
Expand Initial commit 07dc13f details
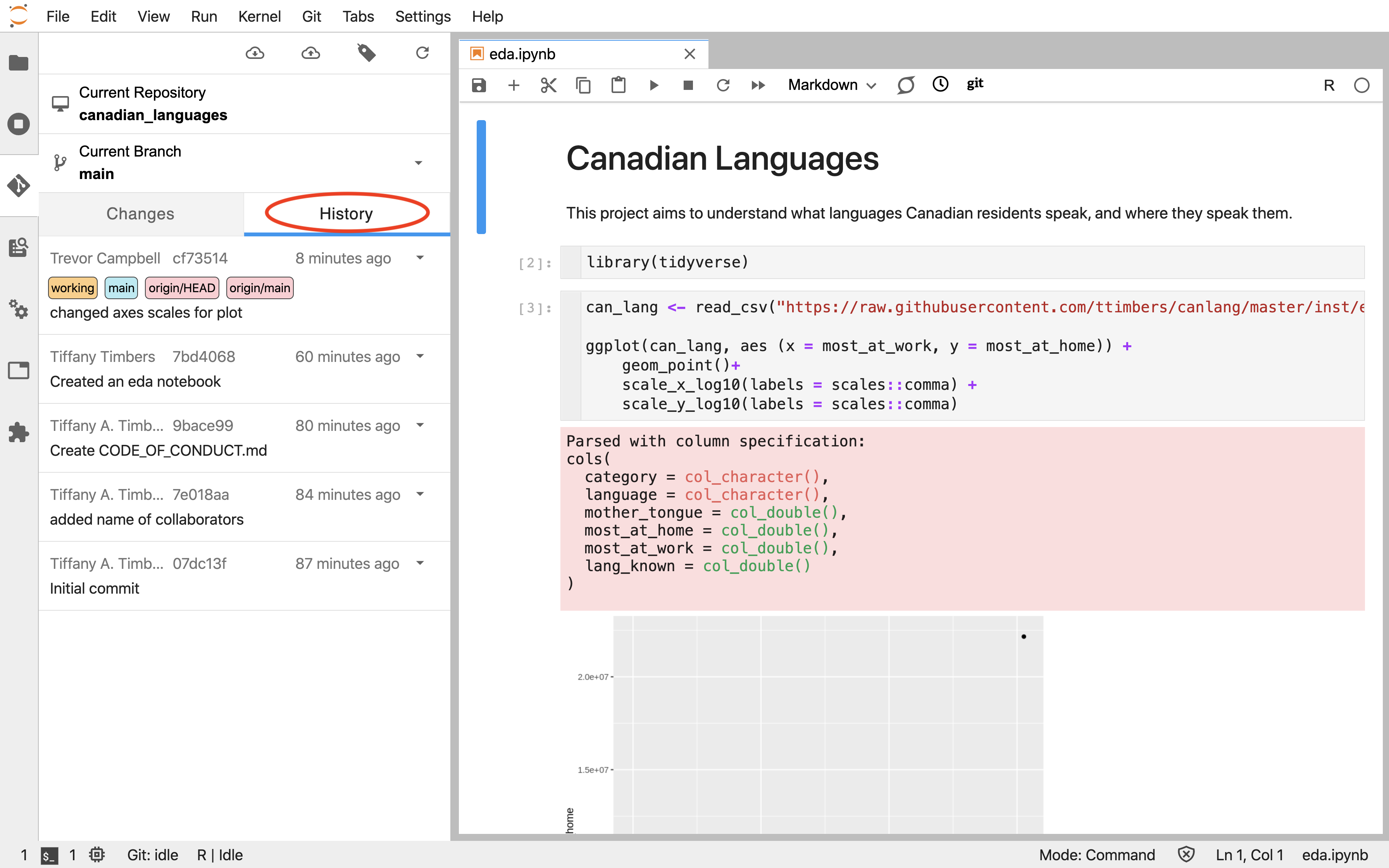[420, 563]
